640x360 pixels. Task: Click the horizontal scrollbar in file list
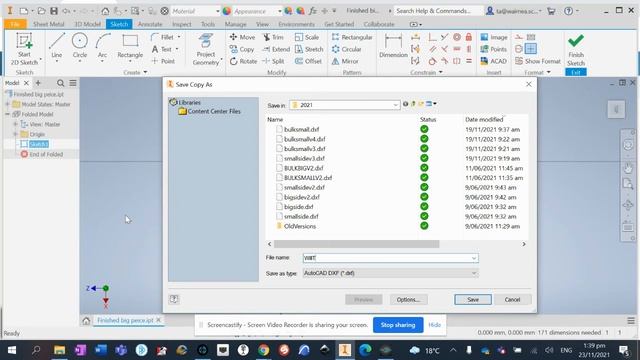click(x=356, y=244)
